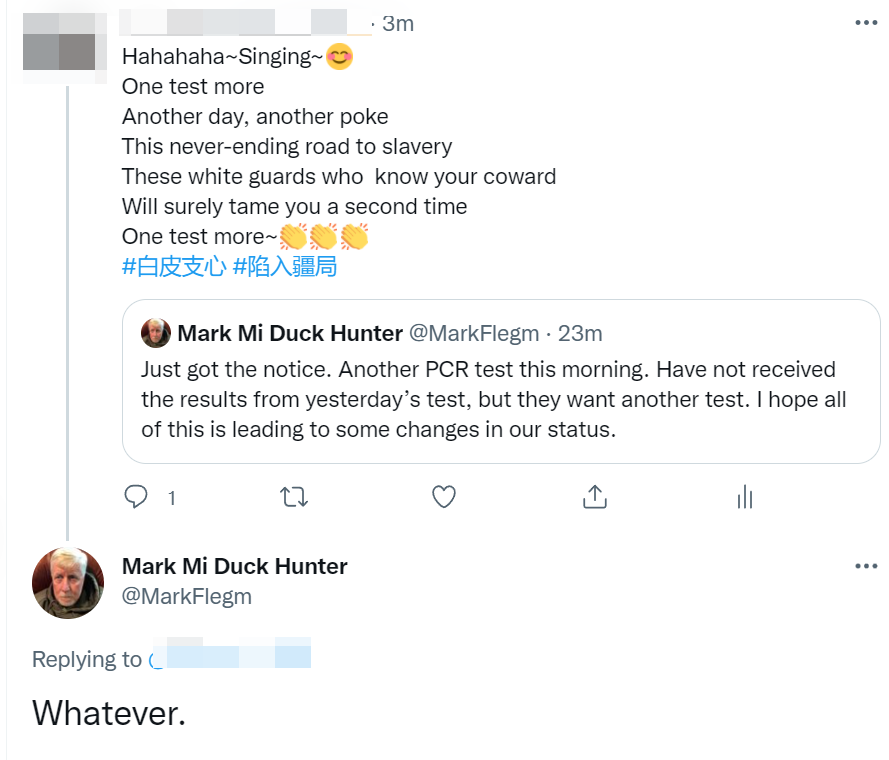Image resolution: width=889 pixels, height=760 pixels.
Task: Like the tweet with heart icon
Action: click(444, 496)
